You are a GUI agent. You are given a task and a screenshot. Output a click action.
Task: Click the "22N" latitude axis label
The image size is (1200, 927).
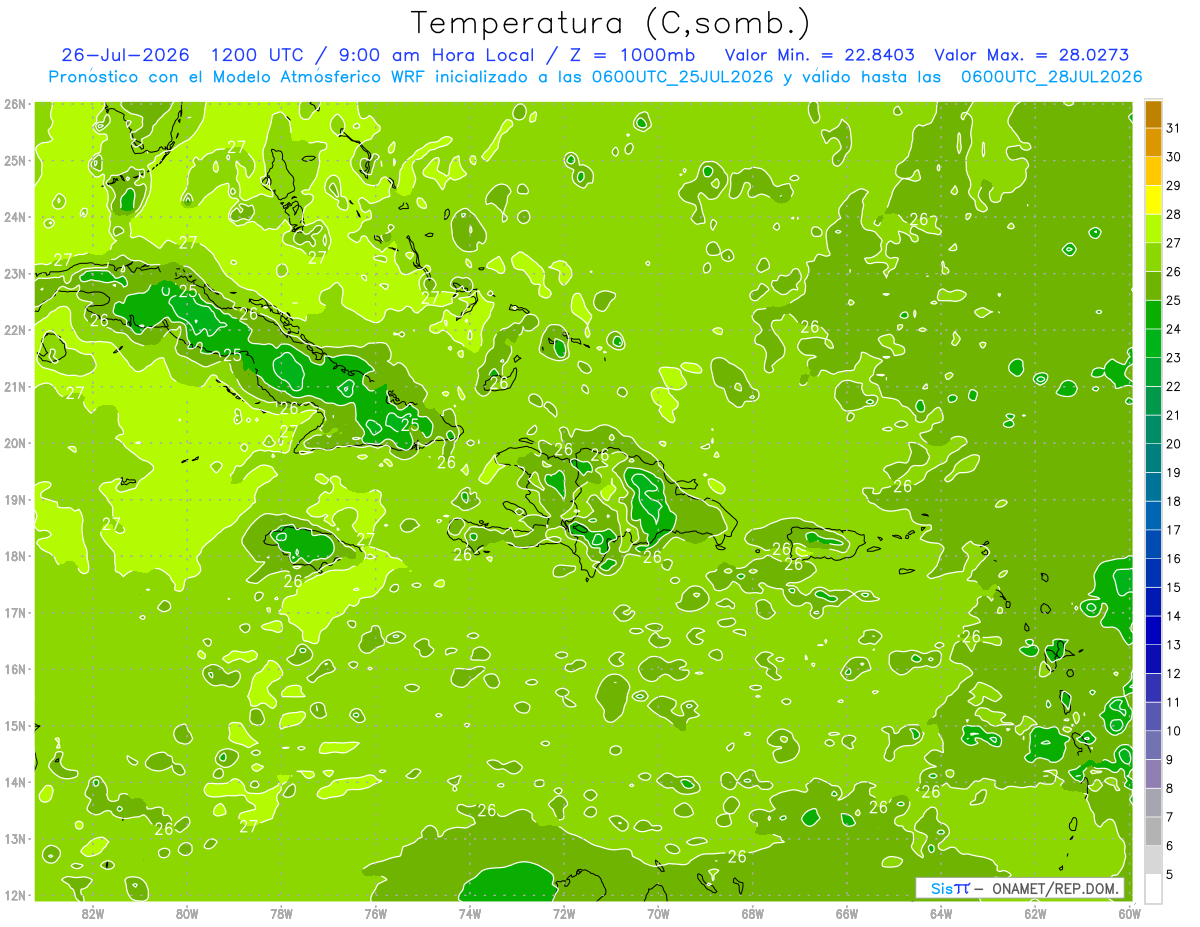(15, 330)
